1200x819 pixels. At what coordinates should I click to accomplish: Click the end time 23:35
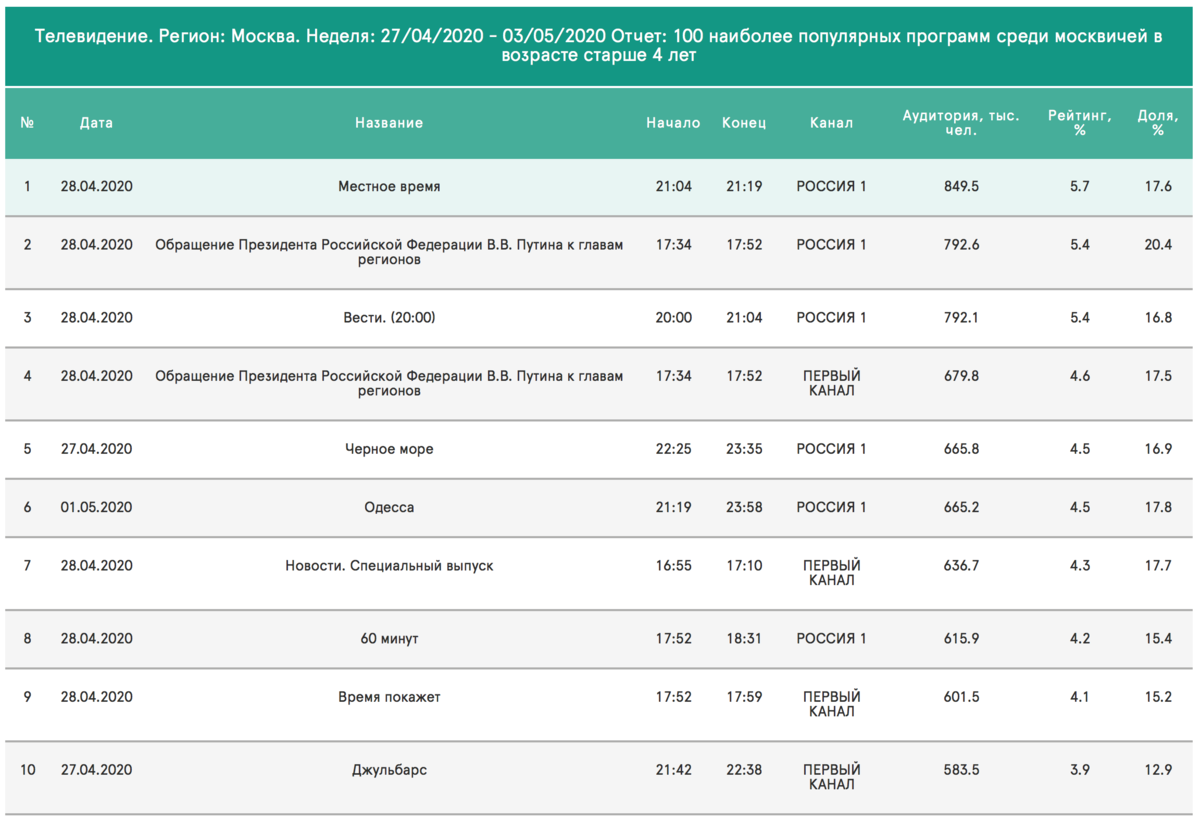click(744, 449)
